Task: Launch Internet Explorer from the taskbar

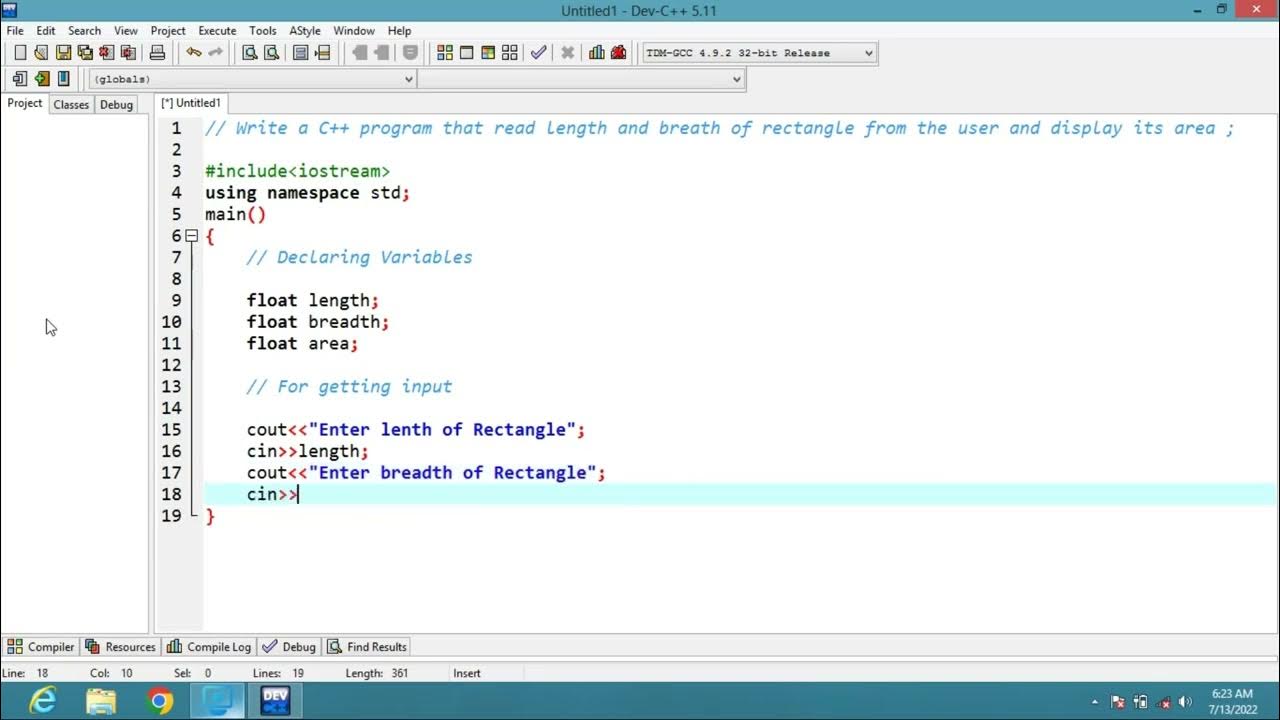Action: point(43,701)
